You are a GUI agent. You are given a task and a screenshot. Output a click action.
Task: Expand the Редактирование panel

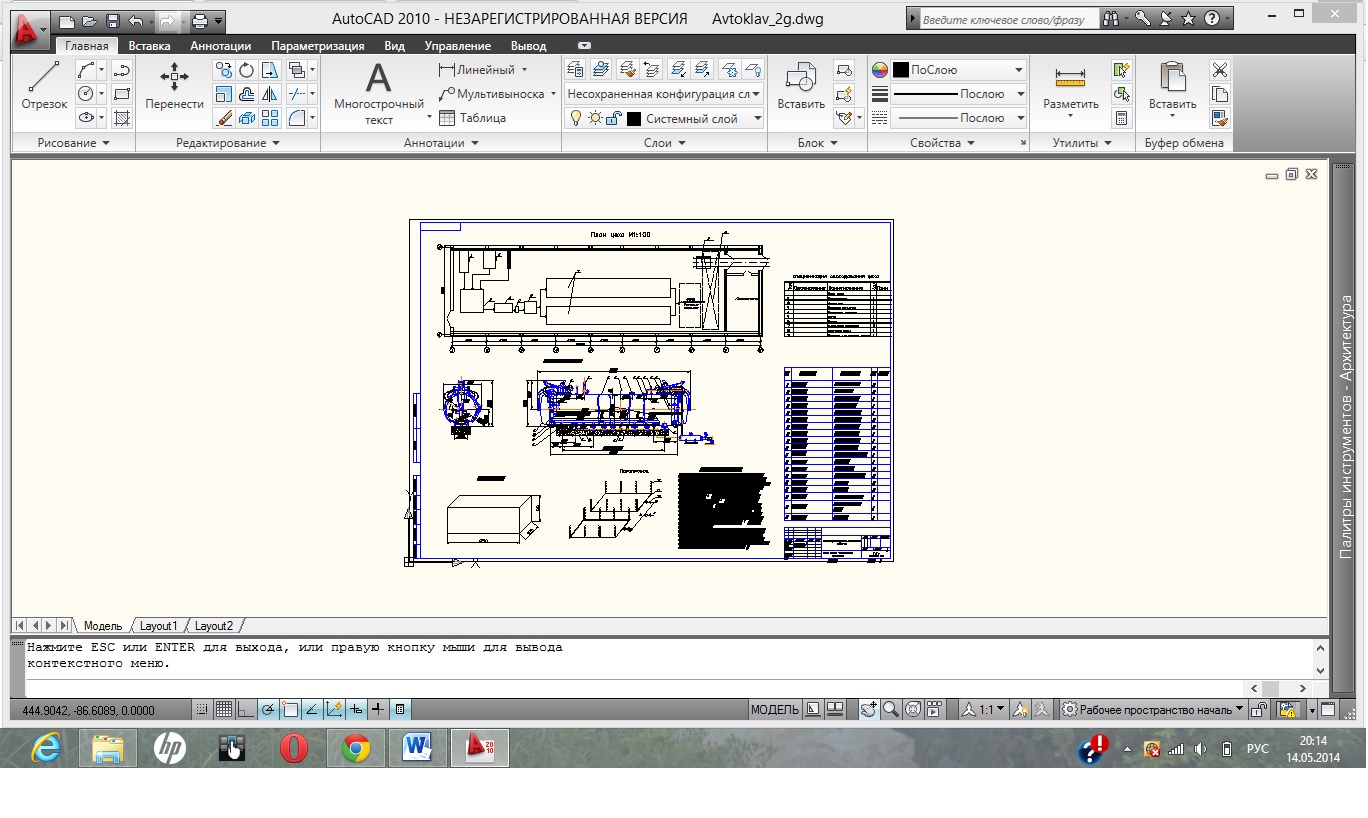point(228,143)
